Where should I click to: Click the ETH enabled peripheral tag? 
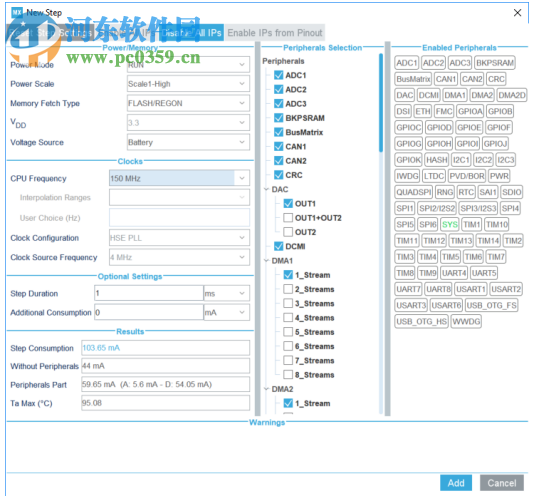click(422, 111)
